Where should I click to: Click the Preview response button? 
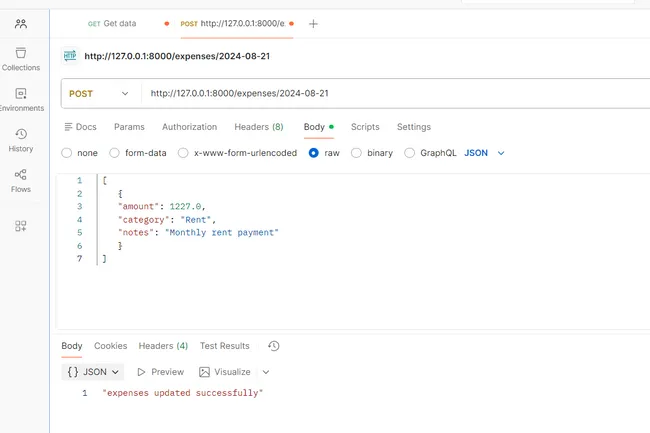[x=160, y=372]
